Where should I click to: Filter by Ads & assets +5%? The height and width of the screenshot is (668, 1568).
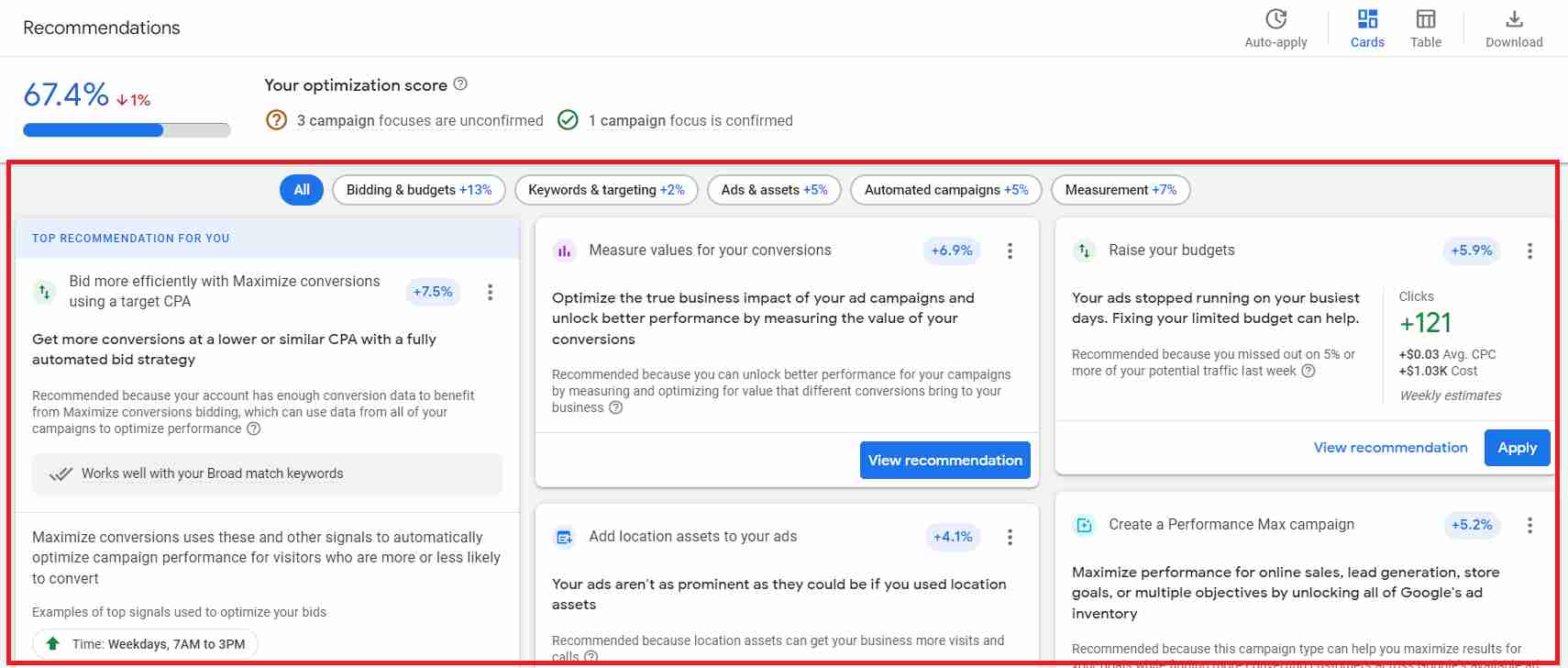tap(774, 190)
